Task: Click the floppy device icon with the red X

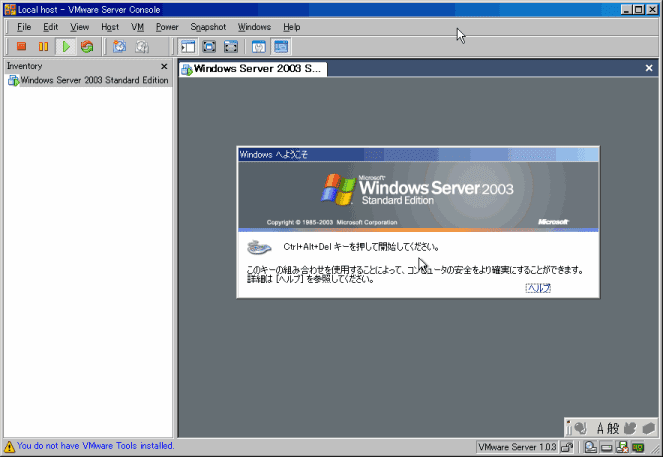Action: [622, 447]
